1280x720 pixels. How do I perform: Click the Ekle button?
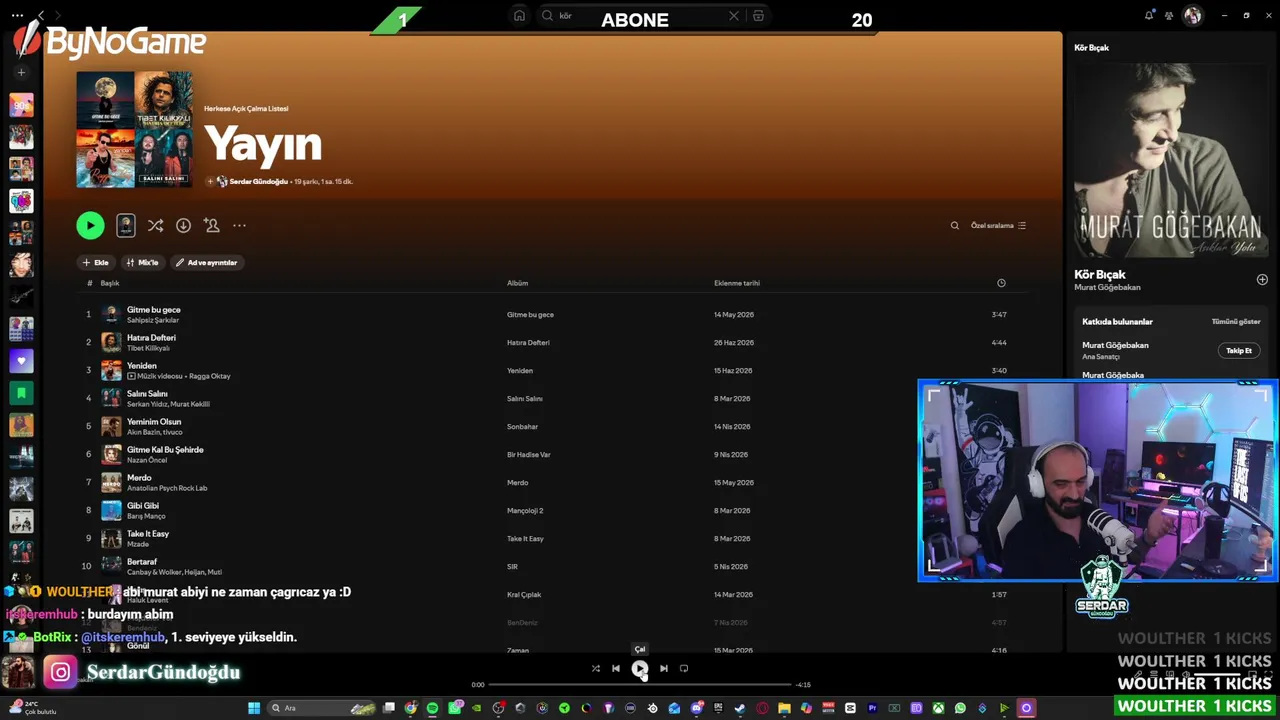[x=96, y=263]
